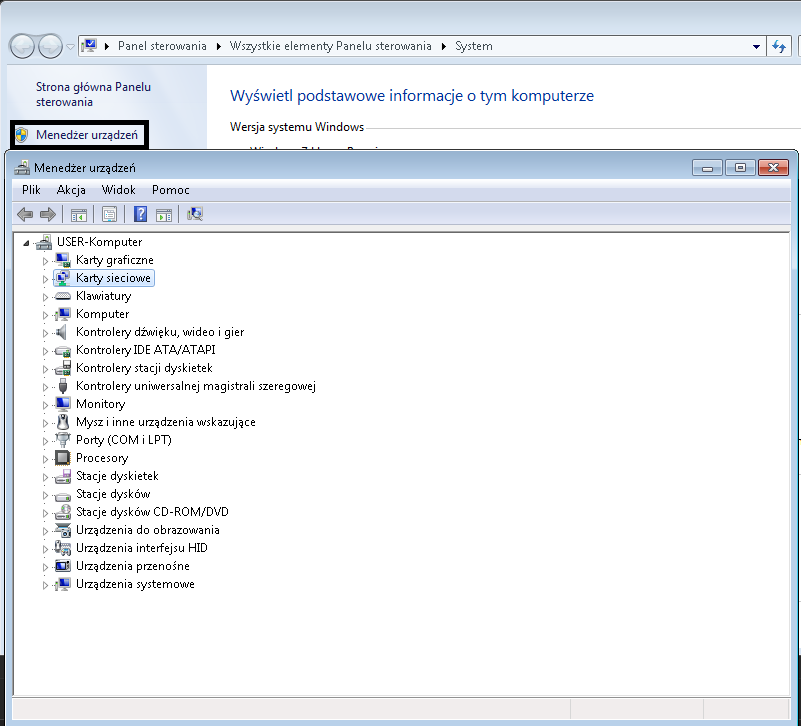
Task: Click the blue Help question-mark icon
Action: 140,214
